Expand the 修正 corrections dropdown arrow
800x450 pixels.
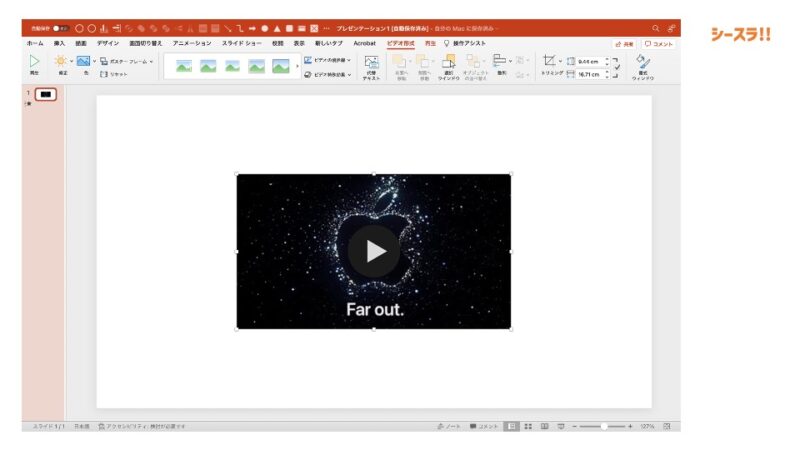coord(71,61)
